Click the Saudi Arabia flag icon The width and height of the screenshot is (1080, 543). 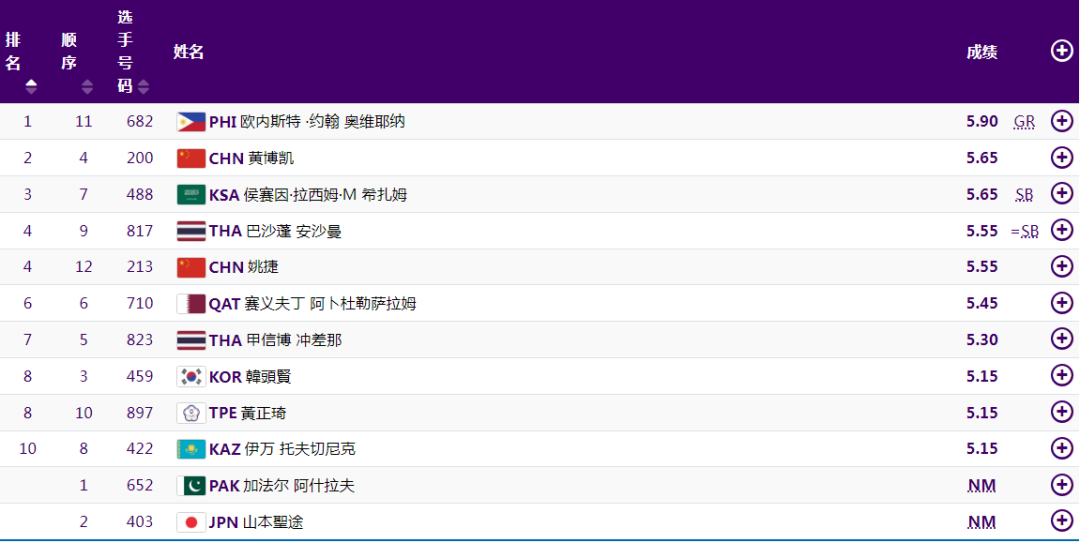191,194
